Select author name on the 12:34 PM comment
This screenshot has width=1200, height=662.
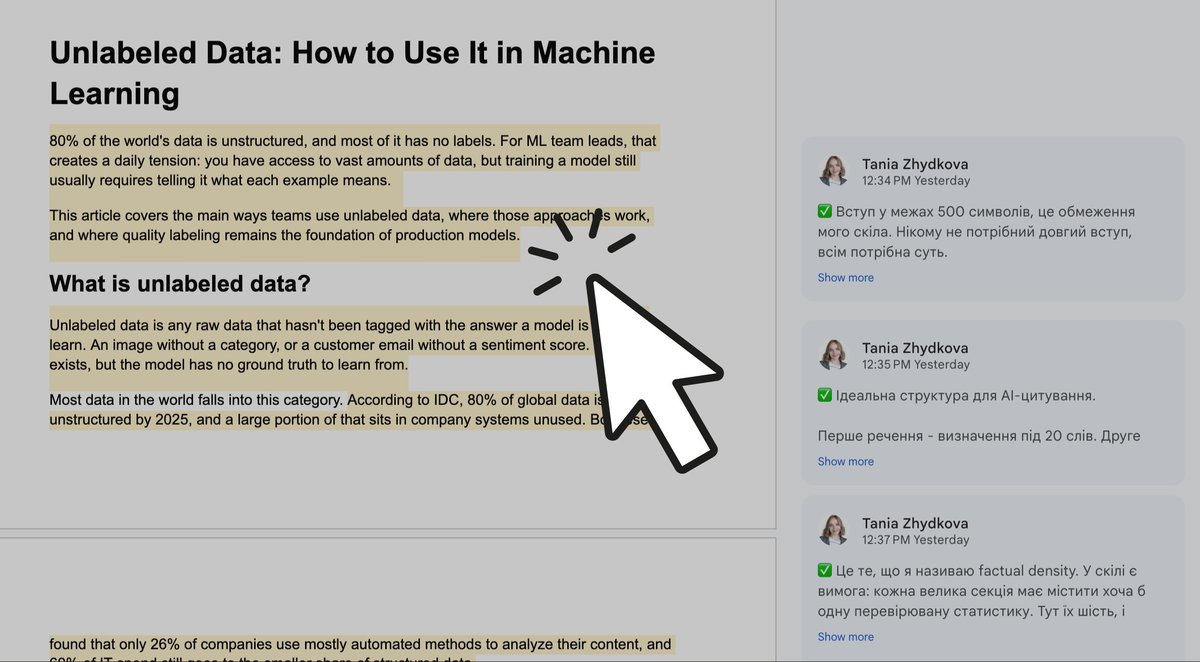point(915,164)
